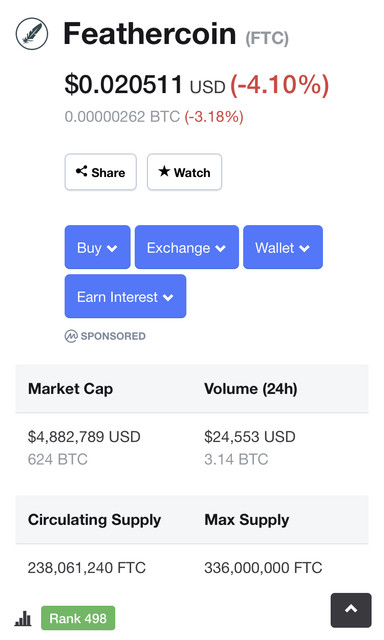Click the Feathercoin title heading
This screenshot has width=384, height=640.
coord(150,34)
